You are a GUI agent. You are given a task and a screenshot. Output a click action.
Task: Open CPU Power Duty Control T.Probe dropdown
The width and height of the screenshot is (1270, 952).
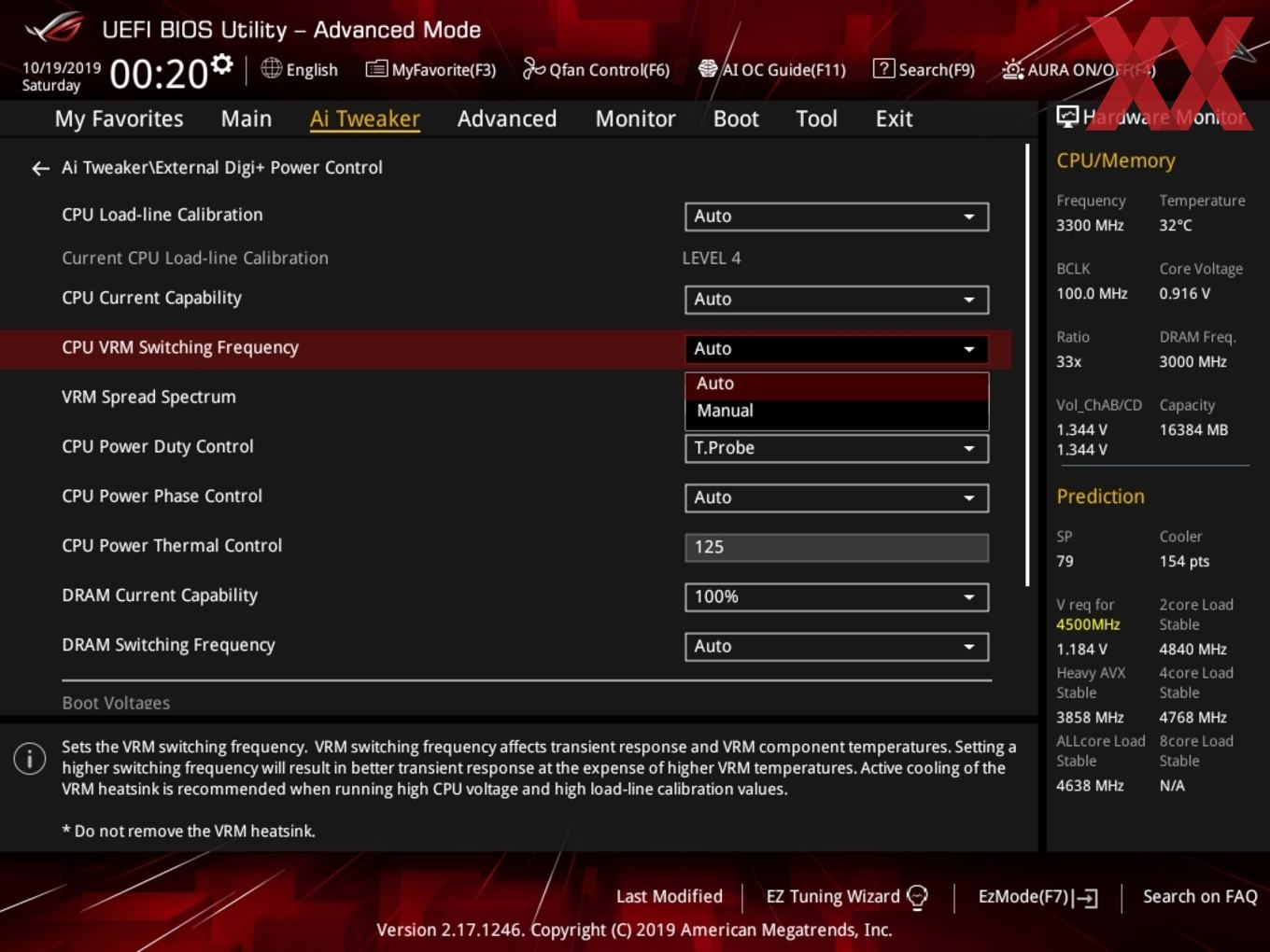(x=837, y=448)
